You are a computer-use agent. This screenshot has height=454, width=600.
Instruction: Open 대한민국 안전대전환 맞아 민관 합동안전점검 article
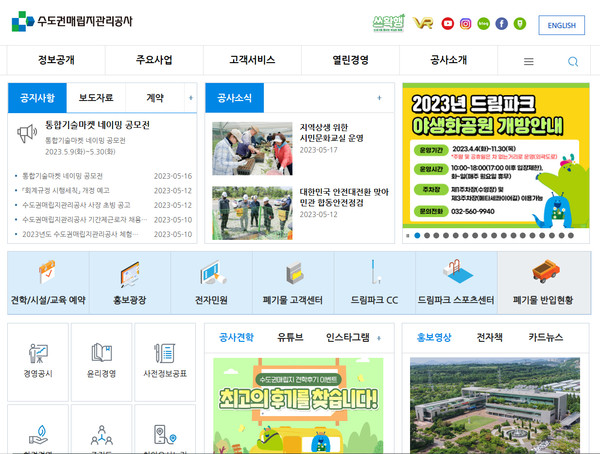point(344,197)
